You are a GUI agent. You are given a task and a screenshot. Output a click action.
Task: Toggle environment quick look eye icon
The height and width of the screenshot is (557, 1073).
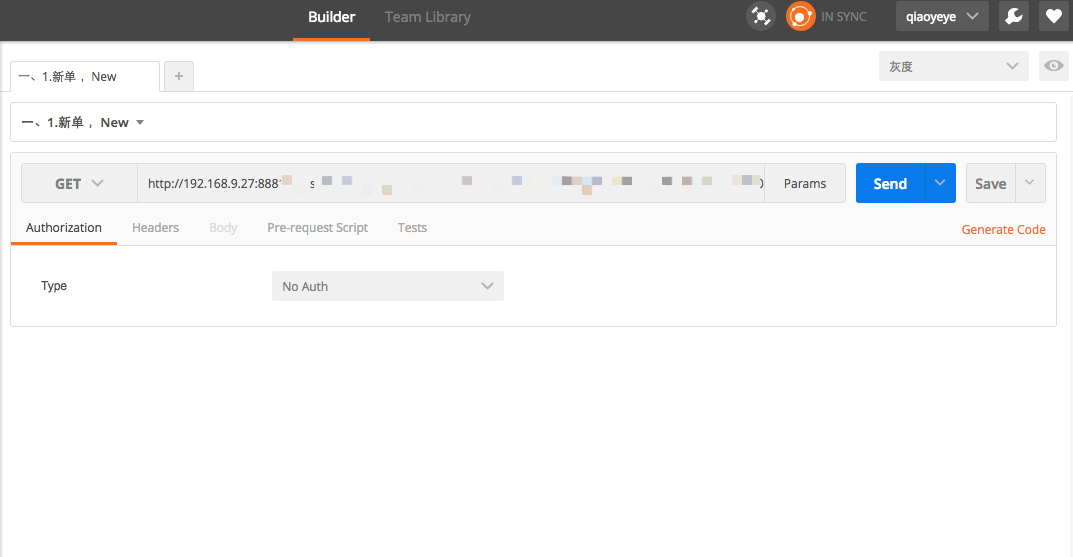tap(1053, 66)
